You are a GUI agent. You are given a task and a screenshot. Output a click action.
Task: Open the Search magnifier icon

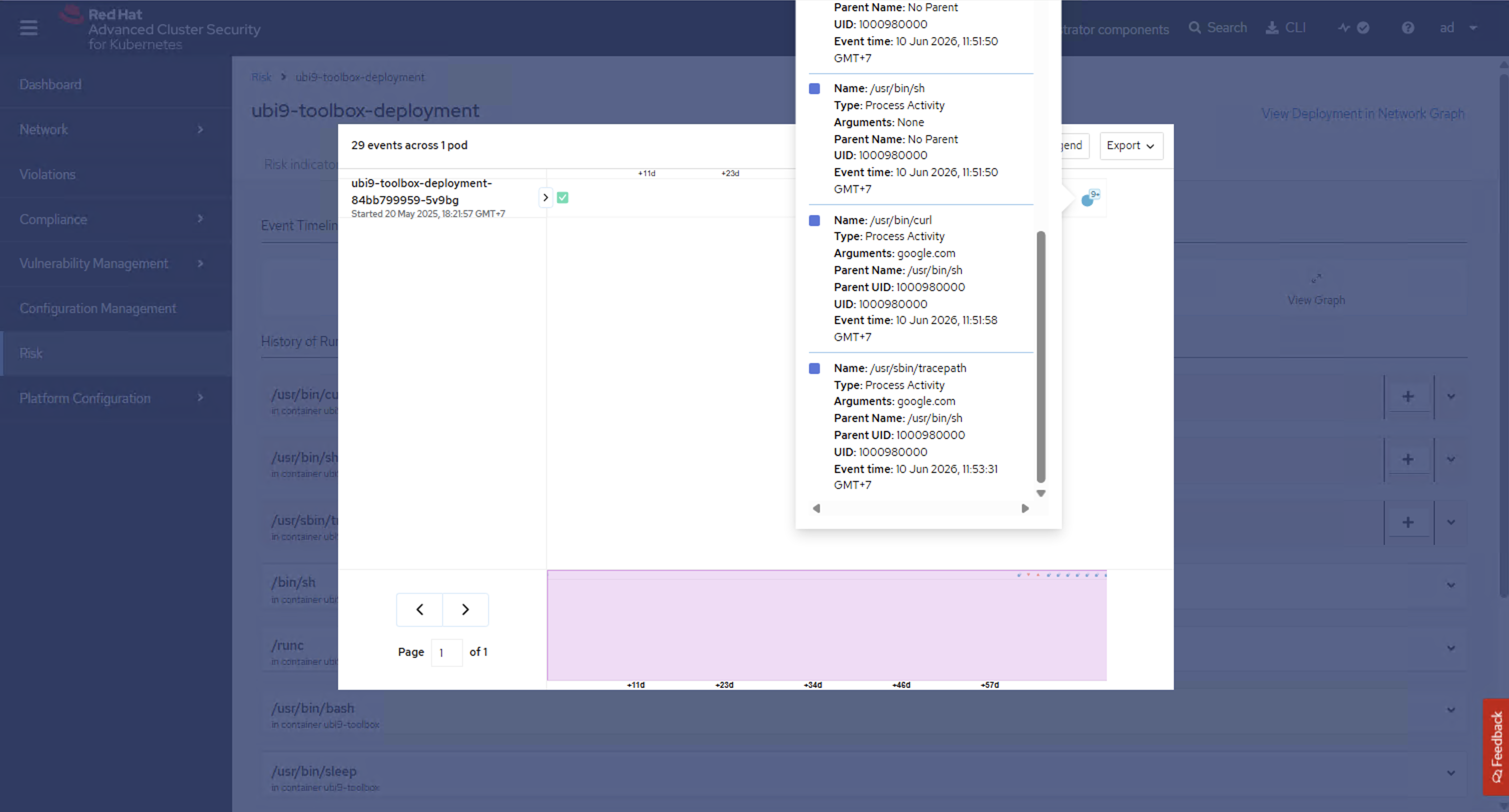coord(1194,27)
